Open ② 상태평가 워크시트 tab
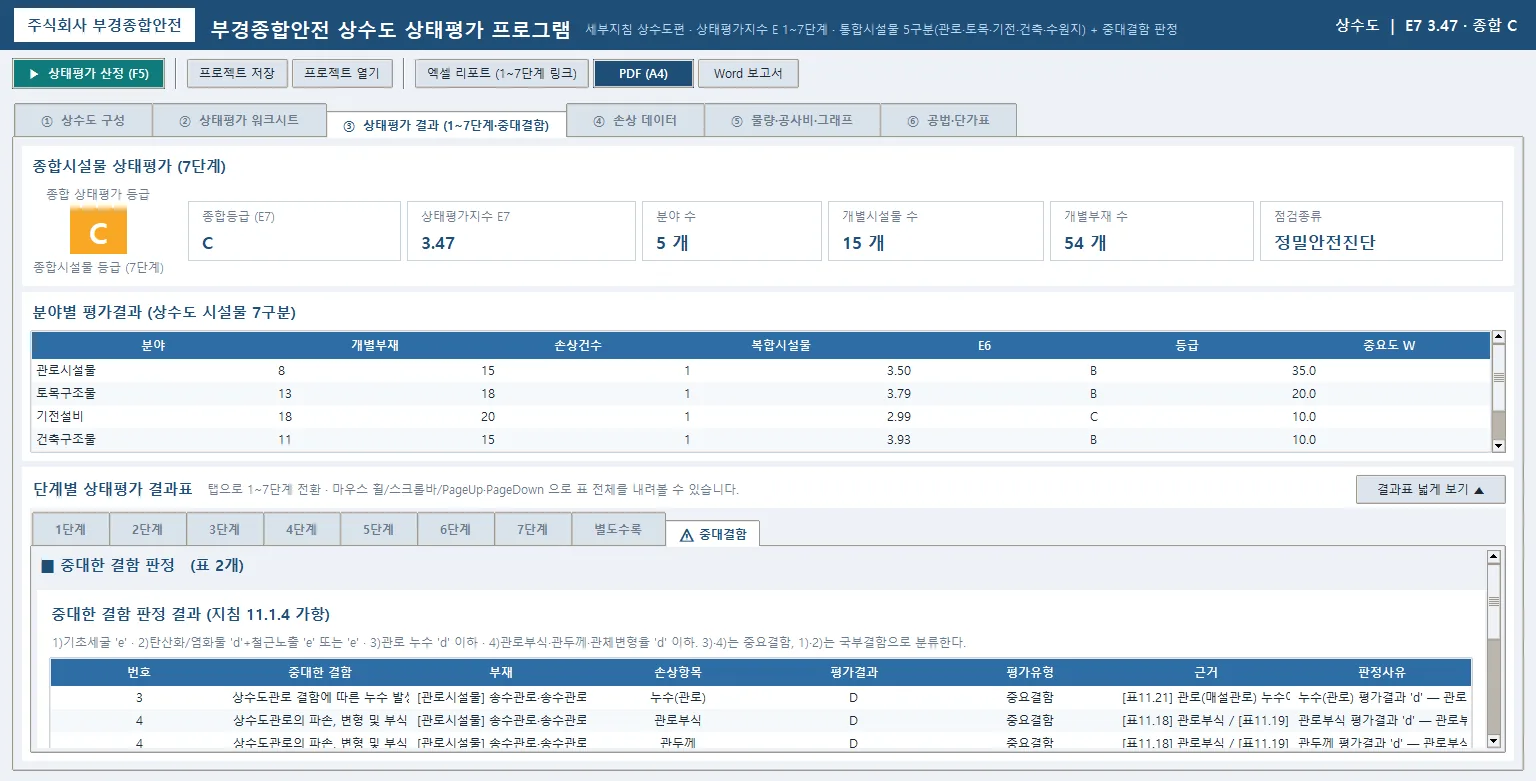This screenshot has height=781, width=1536. coord(239,120)
